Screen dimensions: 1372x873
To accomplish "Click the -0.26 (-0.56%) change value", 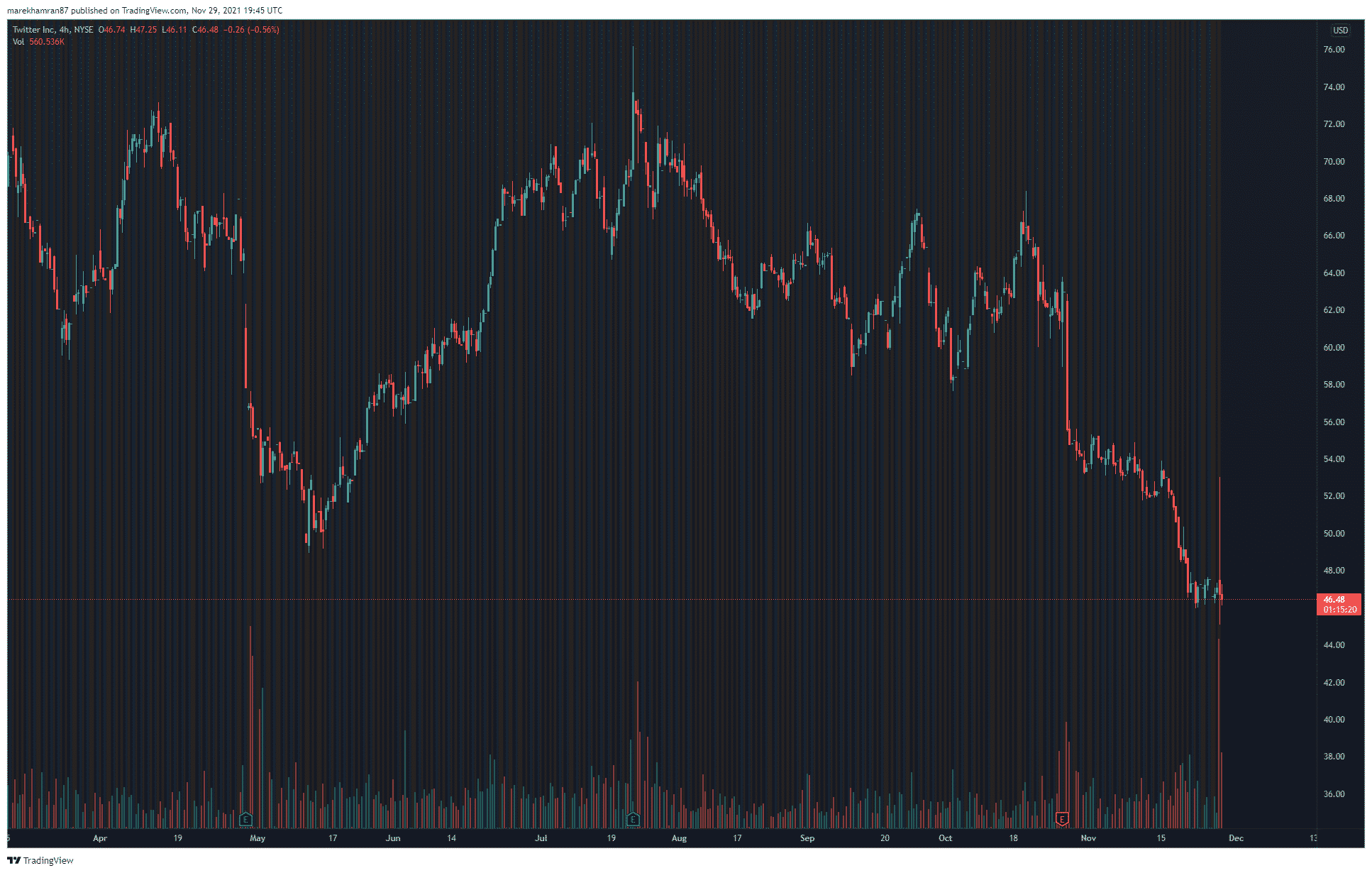I will [x=251, y=30].
